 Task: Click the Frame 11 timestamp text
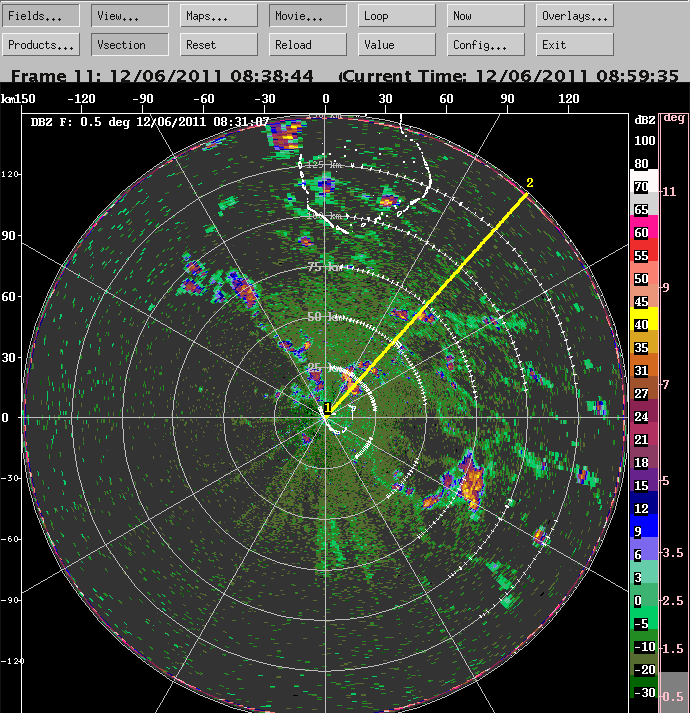[162, 75]
